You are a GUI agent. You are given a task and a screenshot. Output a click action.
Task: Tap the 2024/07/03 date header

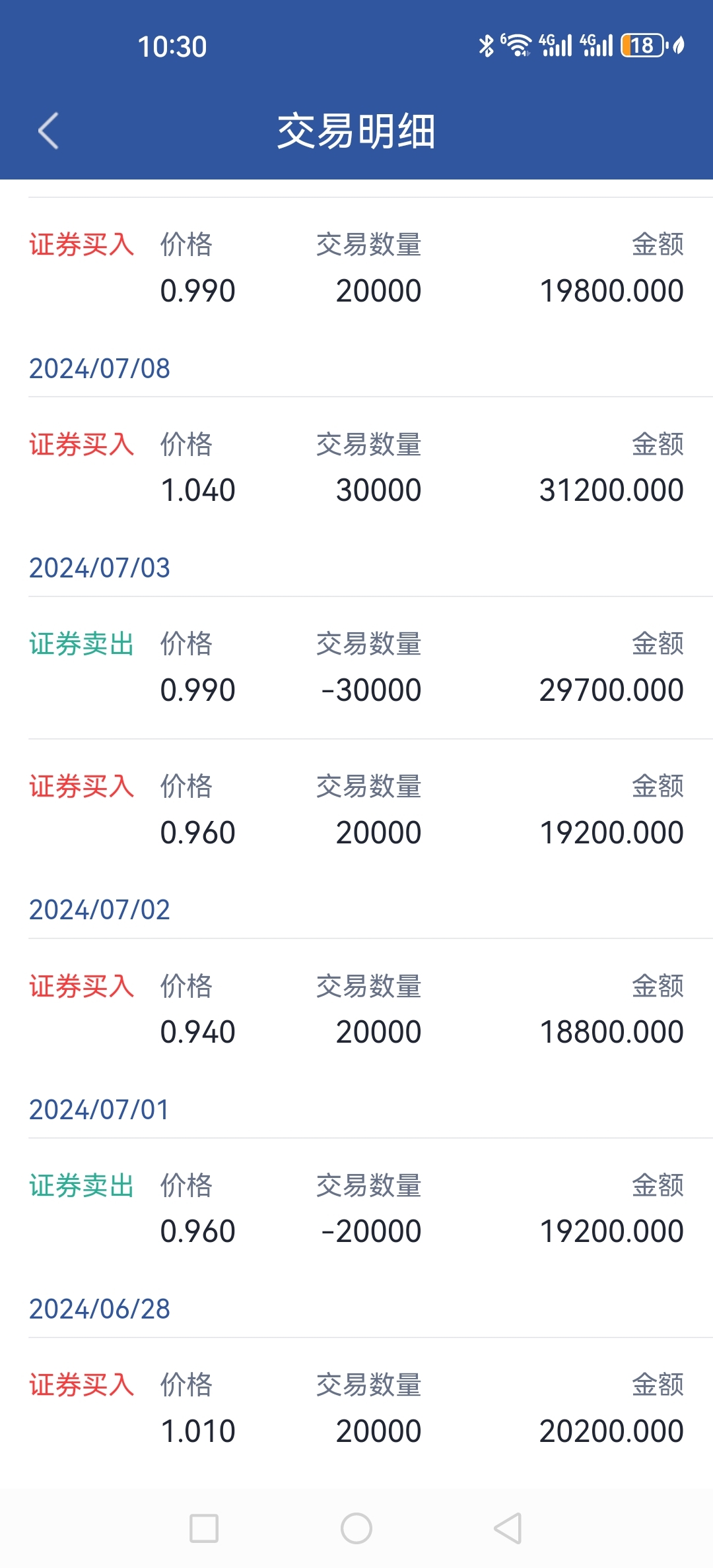(x=100, y=568)
